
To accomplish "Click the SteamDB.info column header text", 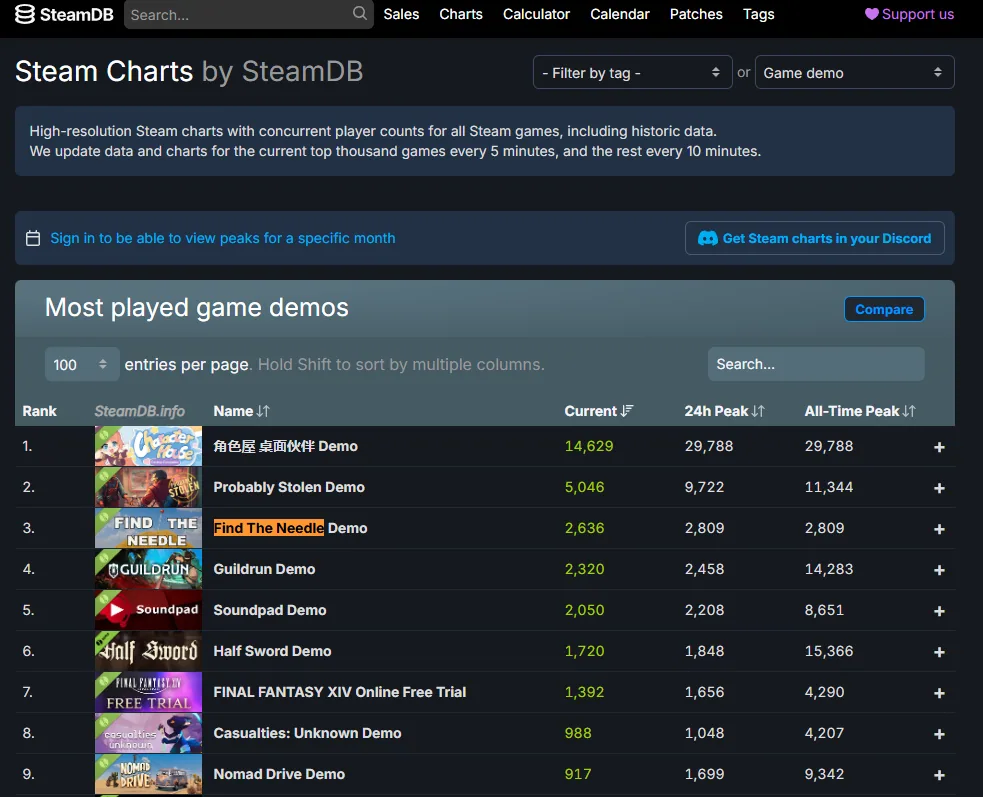I will (x=139, y=411).
